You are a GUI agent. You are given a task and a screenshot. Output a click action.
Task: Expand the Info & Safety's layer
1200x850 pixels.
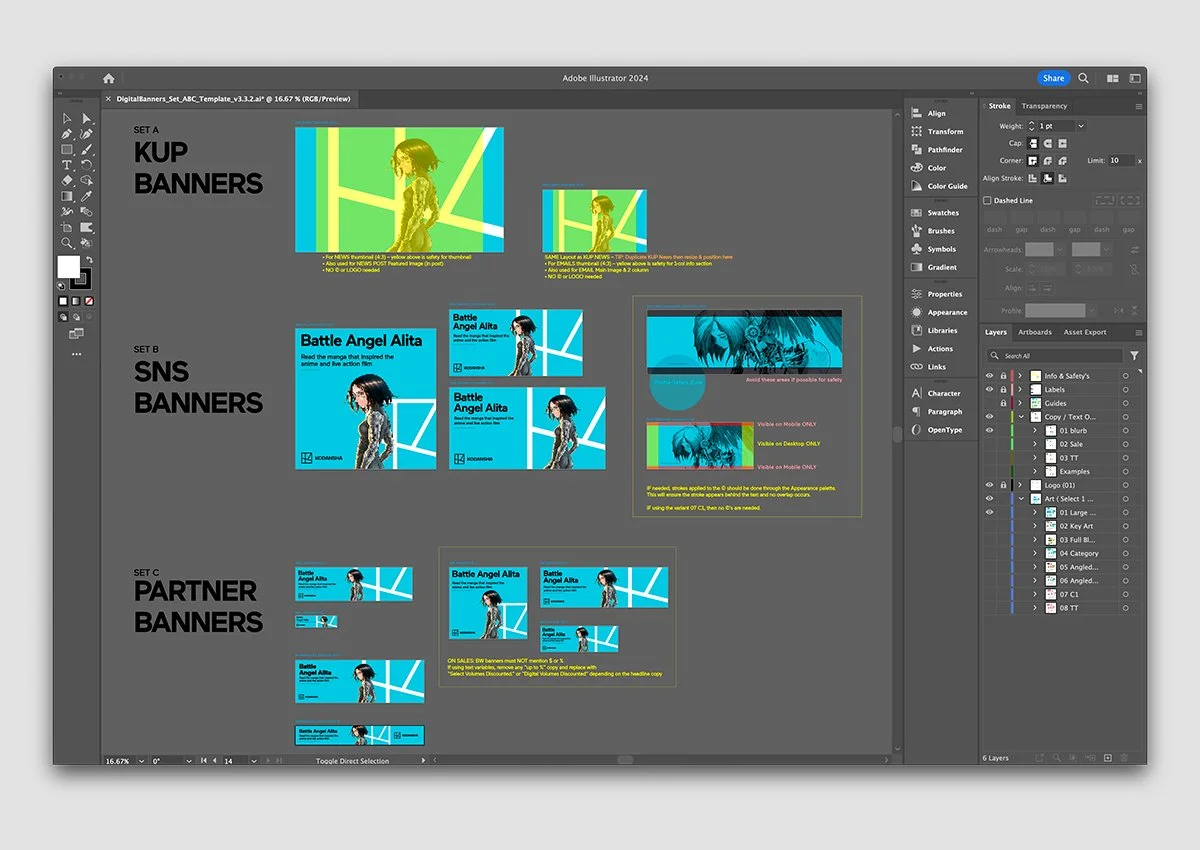point(1021,376)
